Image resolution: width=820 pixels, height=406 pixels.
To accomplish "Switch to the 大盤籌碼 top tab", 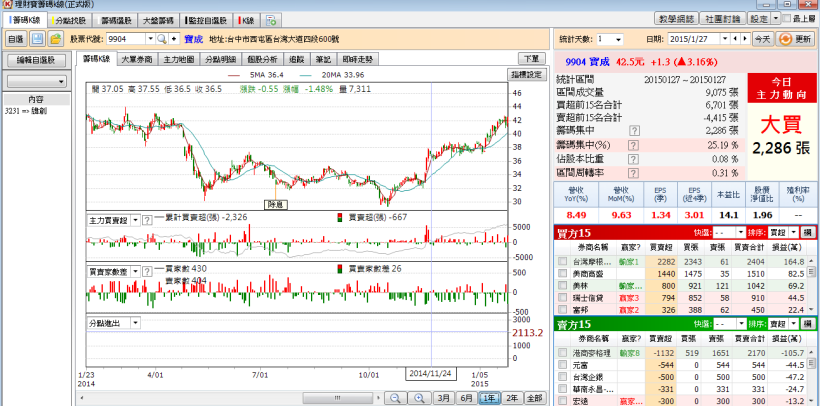I will pyautogui.click(x=159, y=21).
